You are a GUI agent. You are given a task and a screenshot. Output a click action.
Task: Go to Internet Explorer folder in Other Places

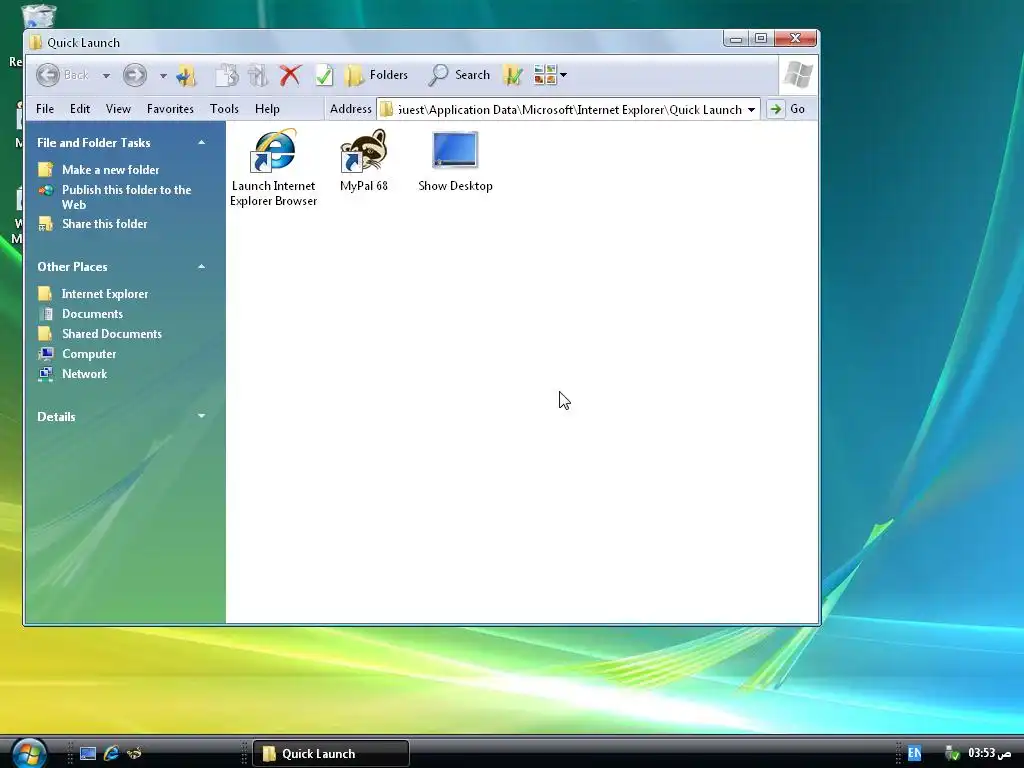click(x=104, y=294)
